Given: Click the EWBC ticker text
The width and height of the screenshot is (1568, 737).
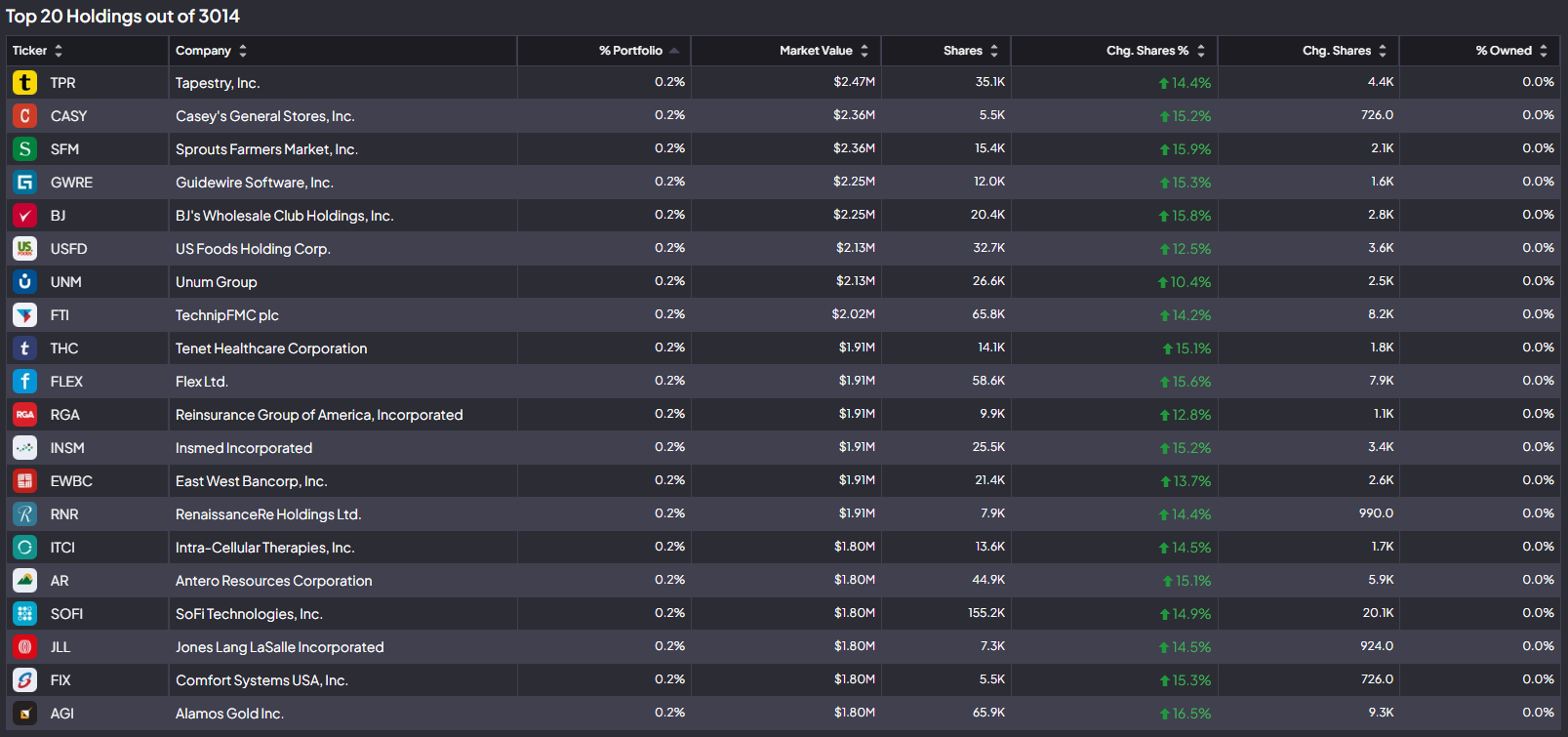Looking at the screenshot, I should coord(71,481).
